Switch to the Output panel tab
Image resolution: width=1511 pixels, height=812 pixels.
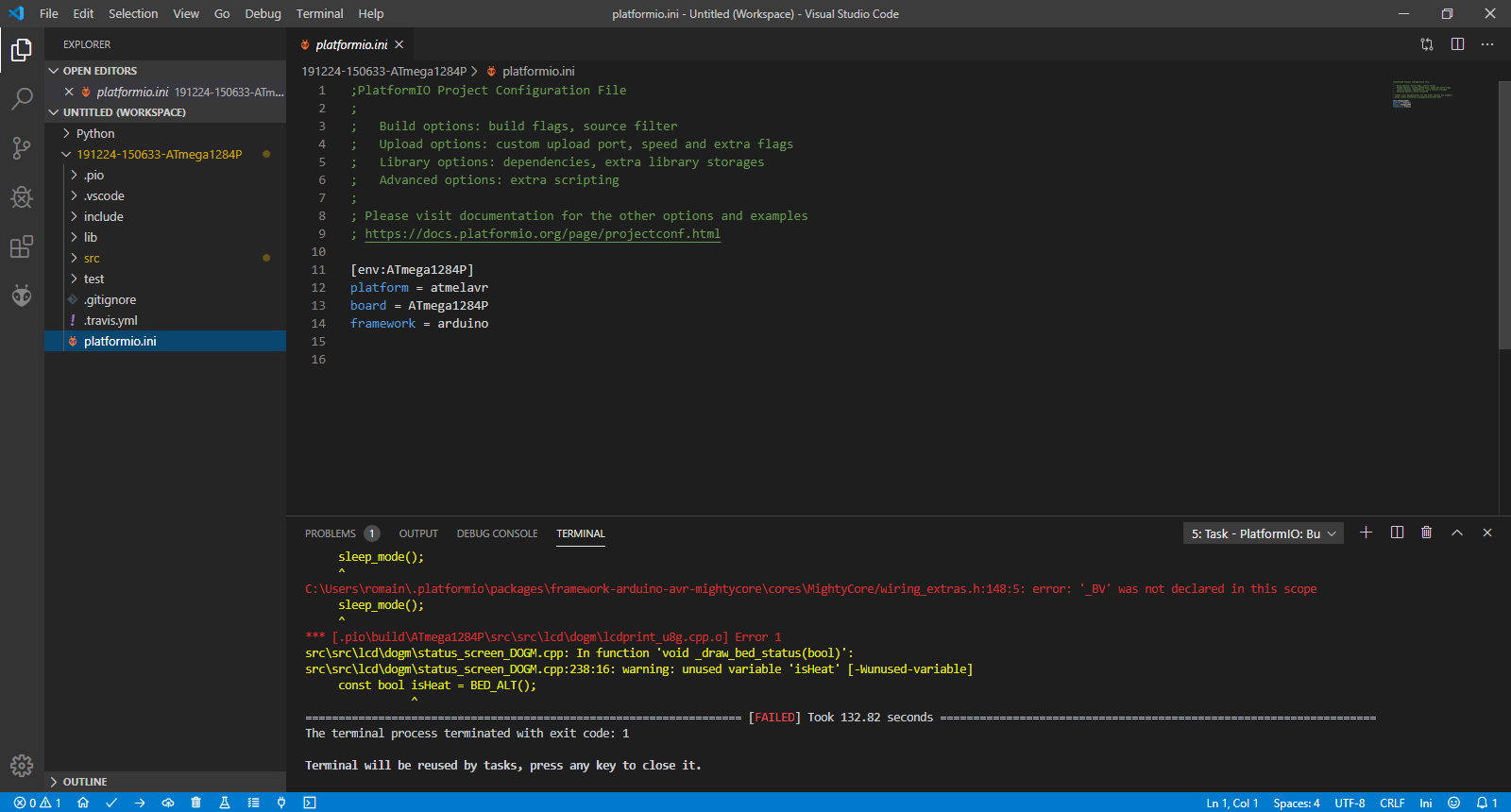(x=418, y=533)
